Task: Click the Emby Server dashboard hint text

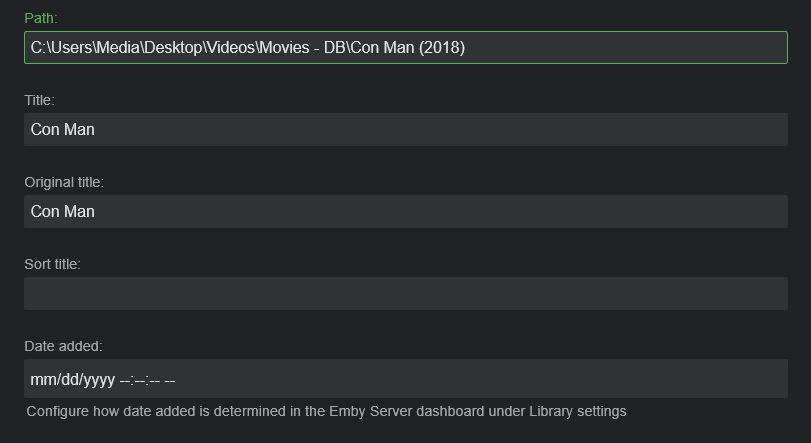Action: (x=326, y=411)
